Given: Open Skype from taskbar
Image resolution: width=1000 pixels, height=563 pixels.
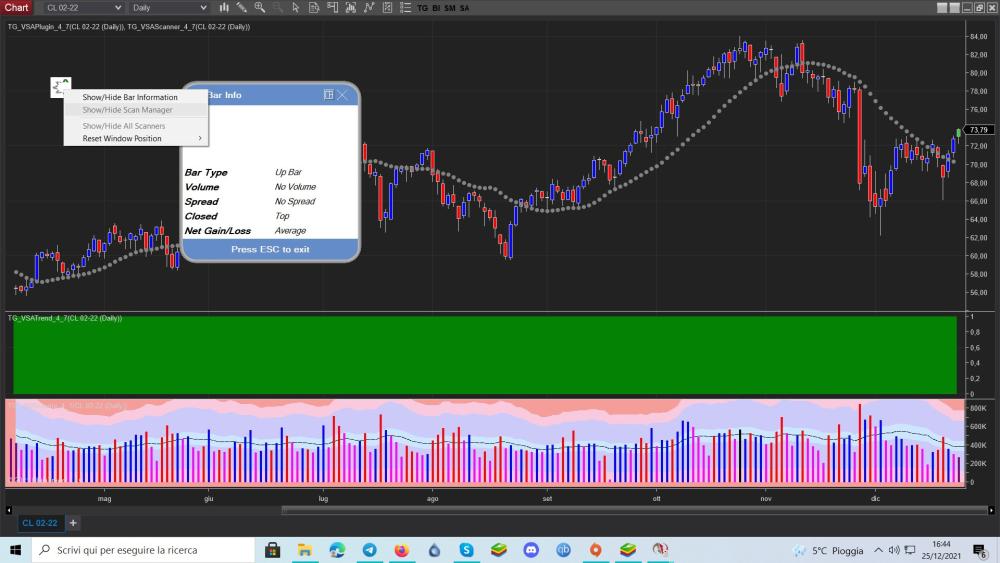Looking at the screenshot, I should point(466,550).
